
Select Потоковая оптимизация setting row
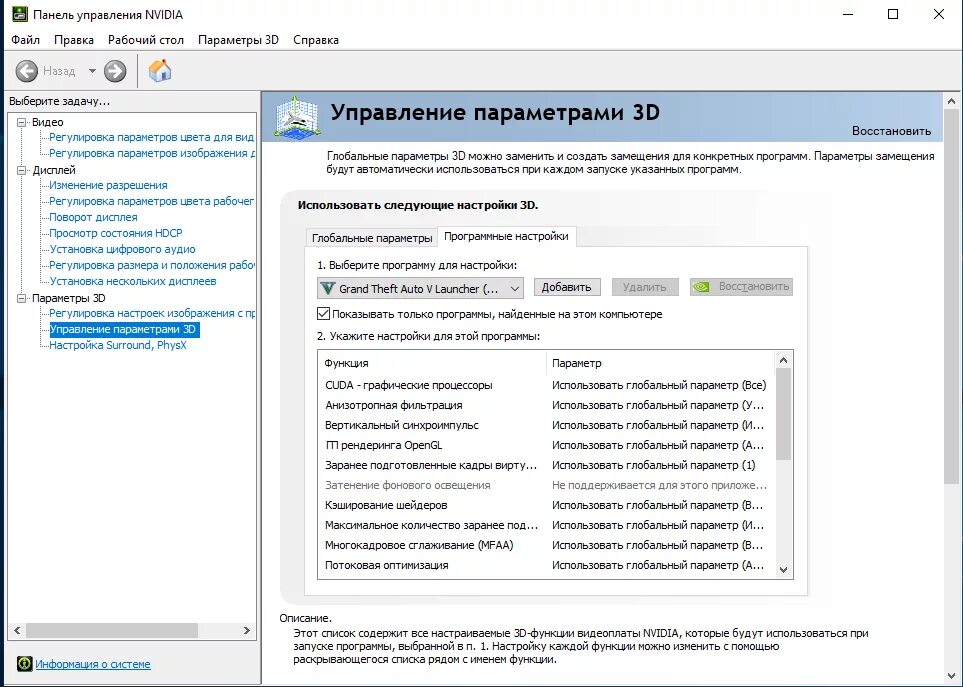click(x=546, y=565)
